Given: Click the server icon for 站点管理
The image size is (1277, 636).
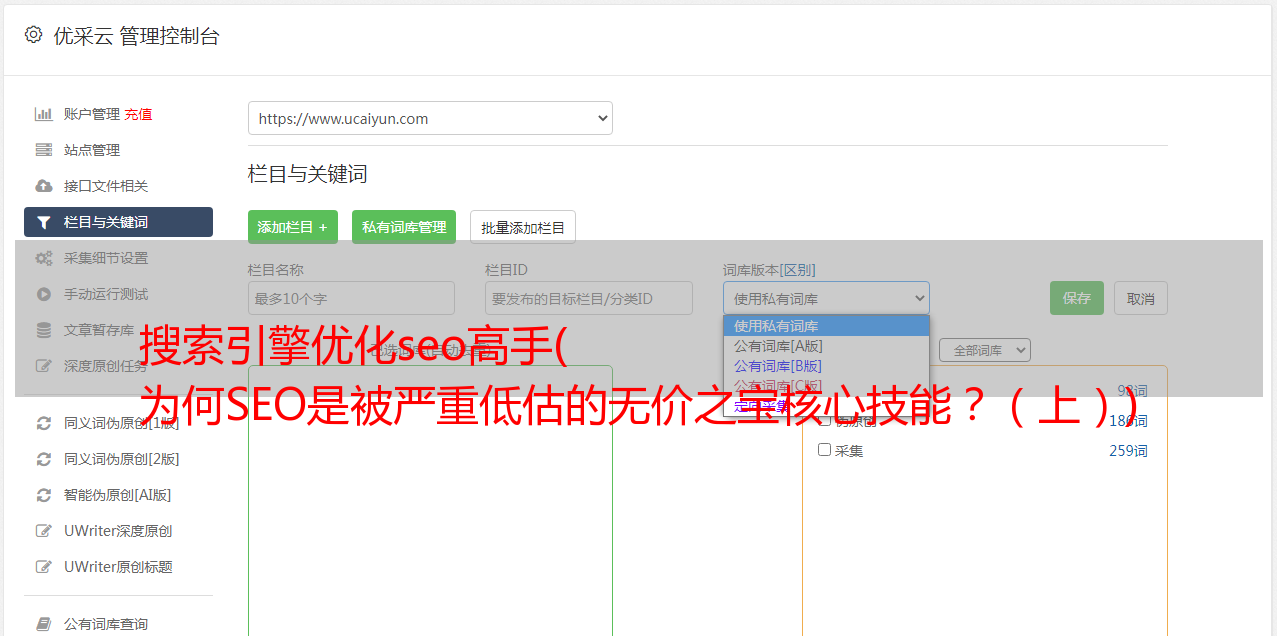Looking at the screenshot, I should pyautogui.click(x=44, y=150).
